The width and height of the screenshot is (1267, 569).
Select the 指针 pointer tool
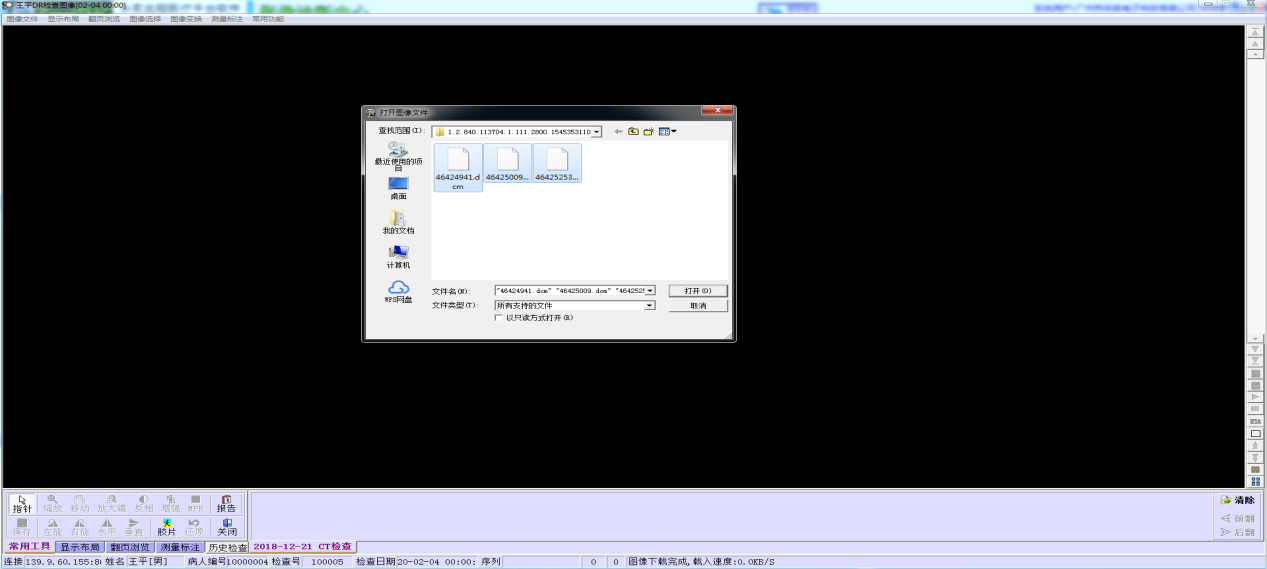(x=22, y=503)
